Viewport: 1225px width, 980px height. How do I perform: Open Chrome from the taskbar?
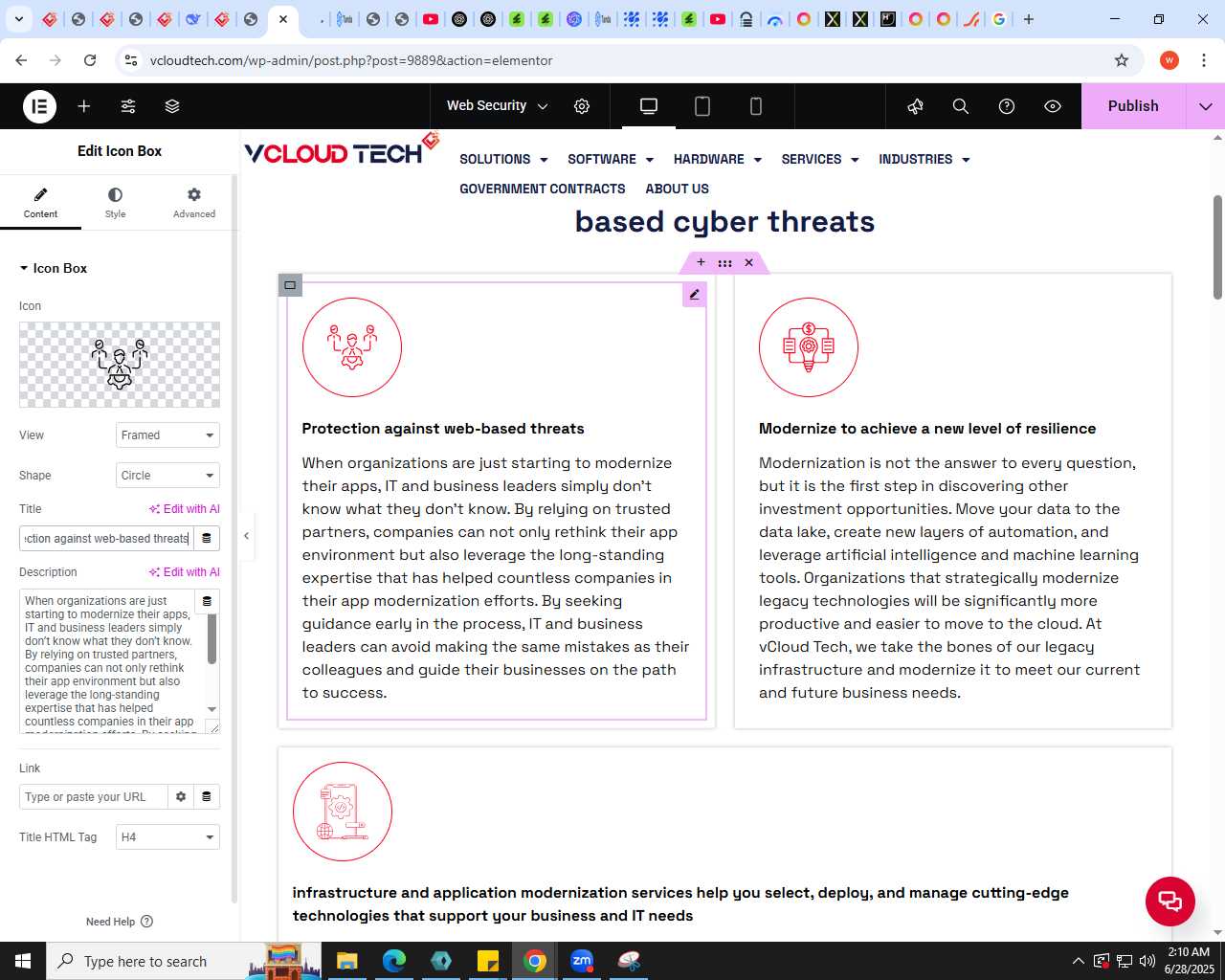pos(535,961)
